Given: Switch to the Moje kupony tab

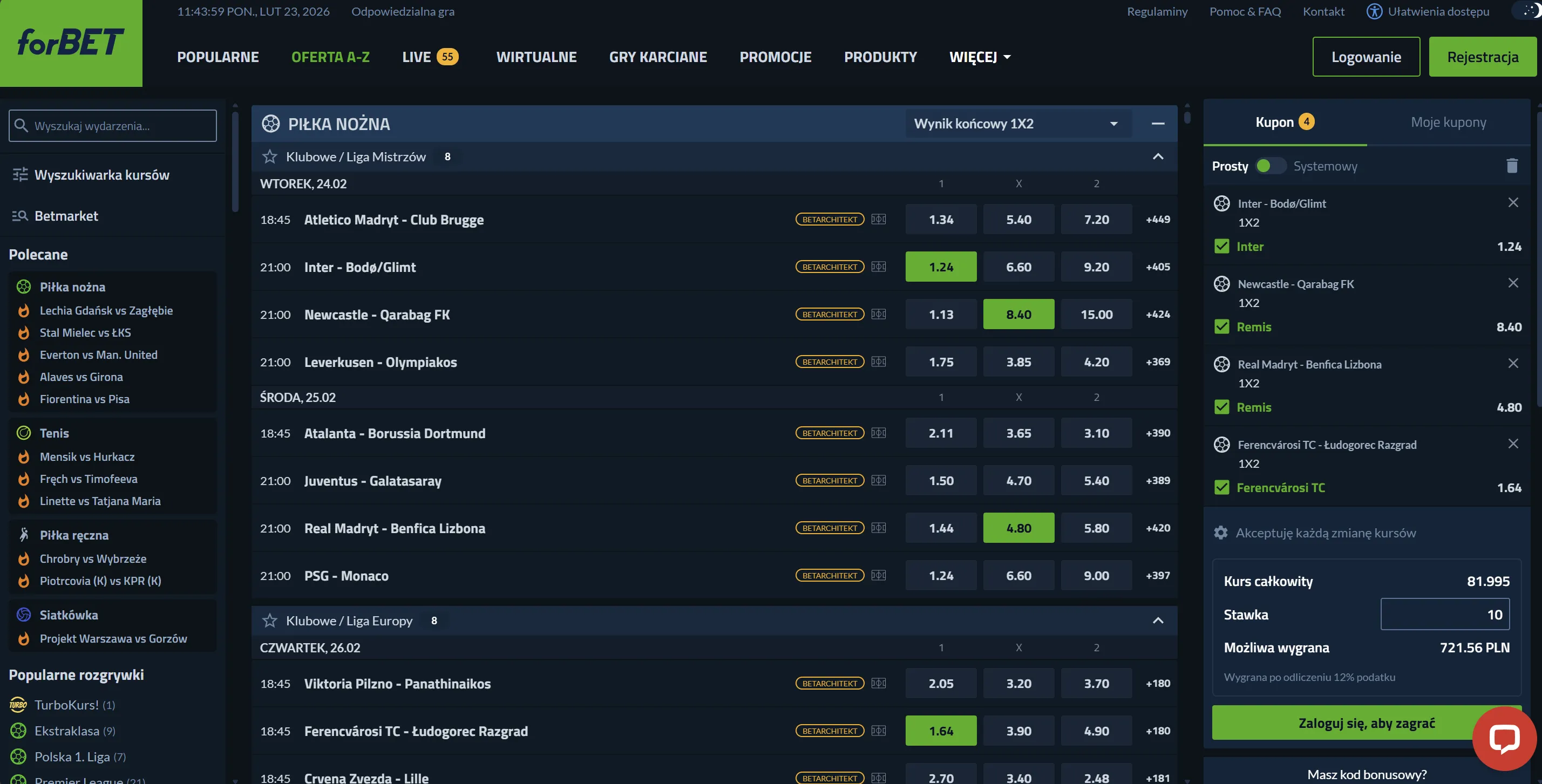Looking at the screenshot, I should coord(1448,122).
